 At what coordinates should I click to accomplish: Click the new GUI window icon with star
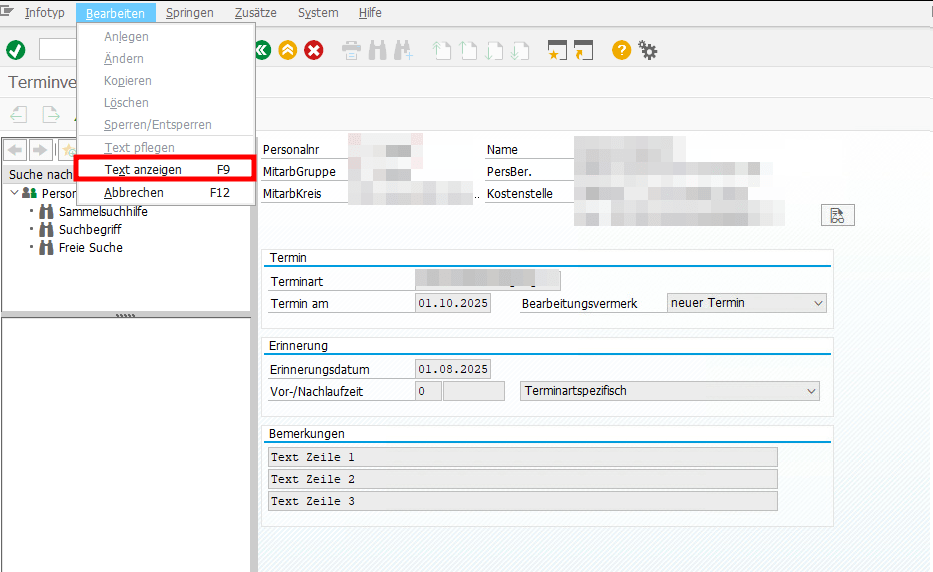(x=557, y=50)
